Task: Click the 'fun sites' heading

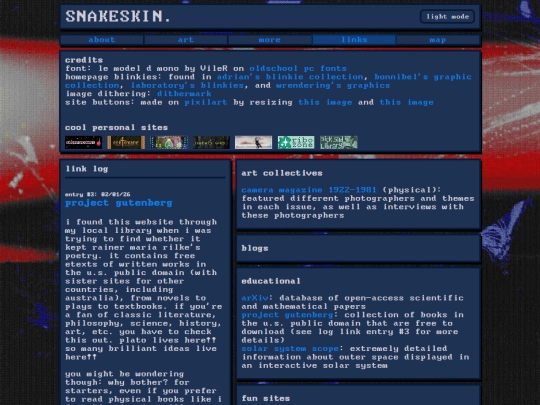Action: 266,398
